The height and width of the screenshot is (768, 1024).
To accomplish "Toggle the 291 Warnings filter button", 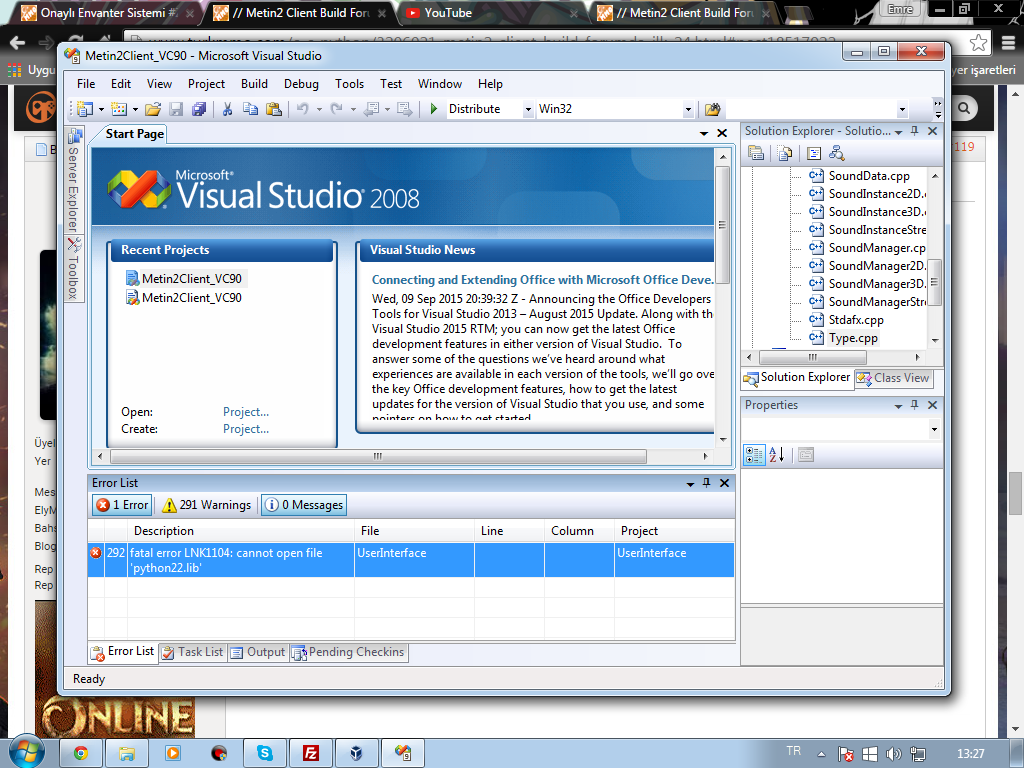I will tap(206, 505).
